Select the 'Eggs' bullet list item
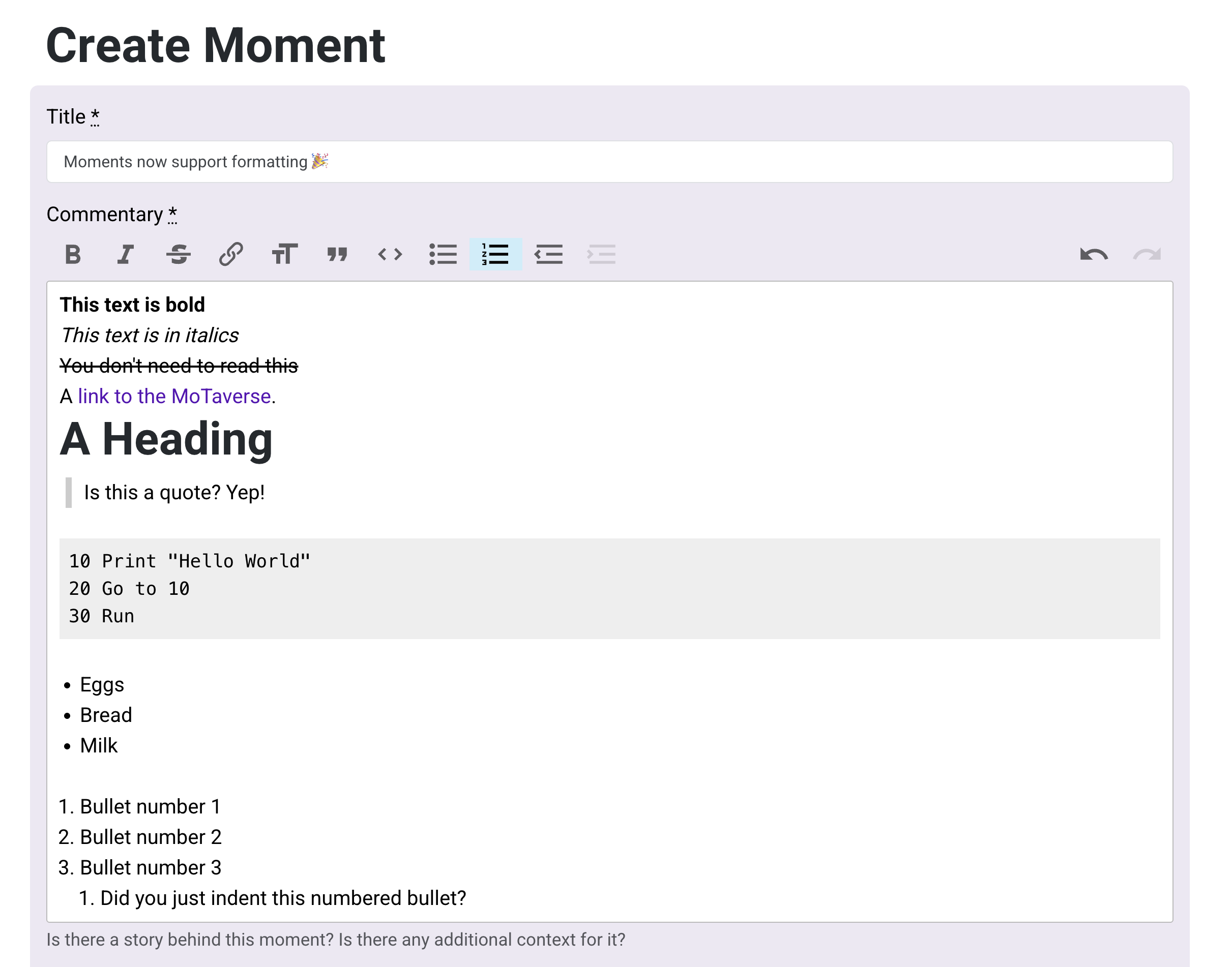Image resolution: width=1232 pixels, height=967 pixels. (102, 684)
